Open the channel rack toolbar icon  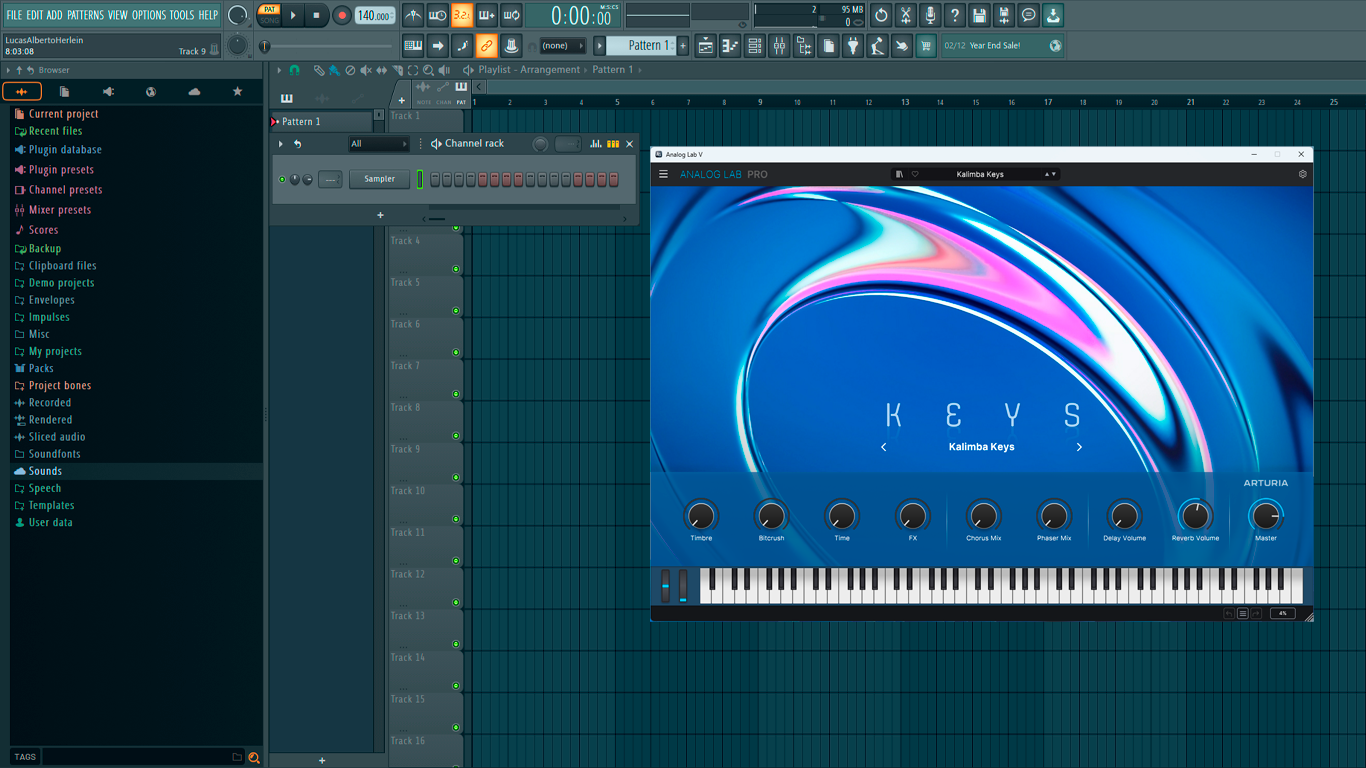(x=753, y=45)
